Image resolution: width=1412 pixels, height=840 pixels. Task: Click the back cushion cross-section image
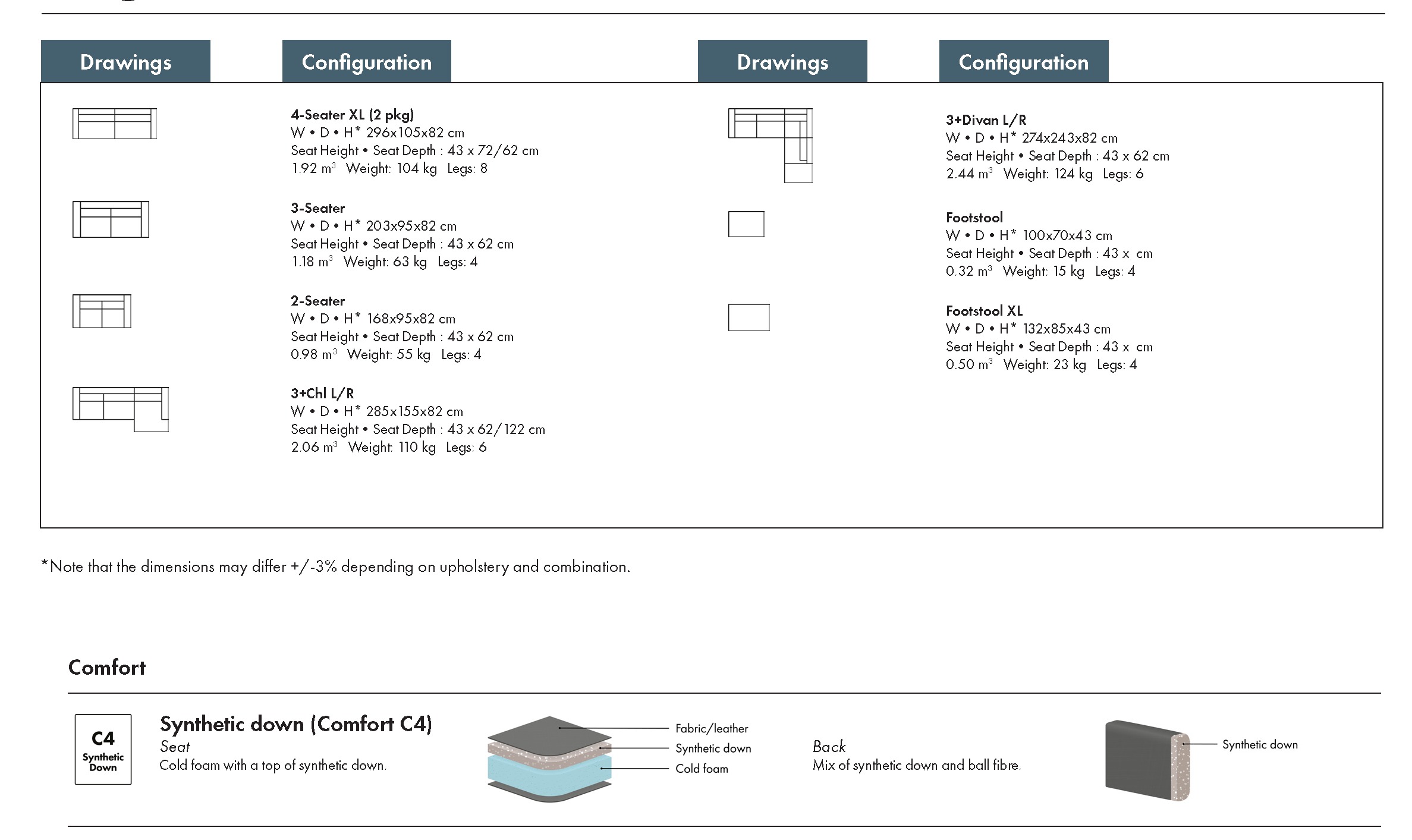(x=1147, y=760)
